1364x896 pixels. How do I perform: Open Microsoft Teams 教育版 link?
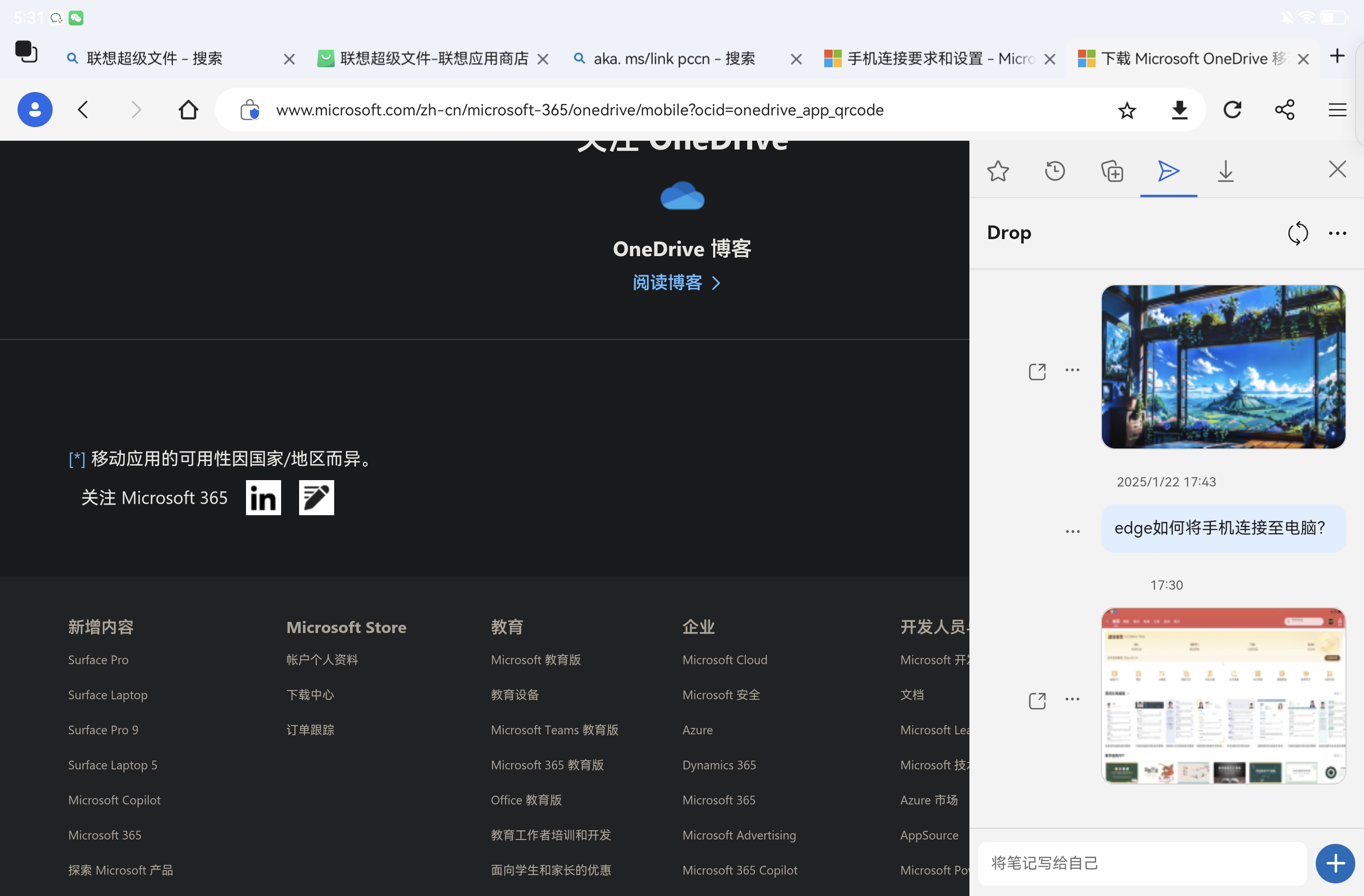(554, 729)
